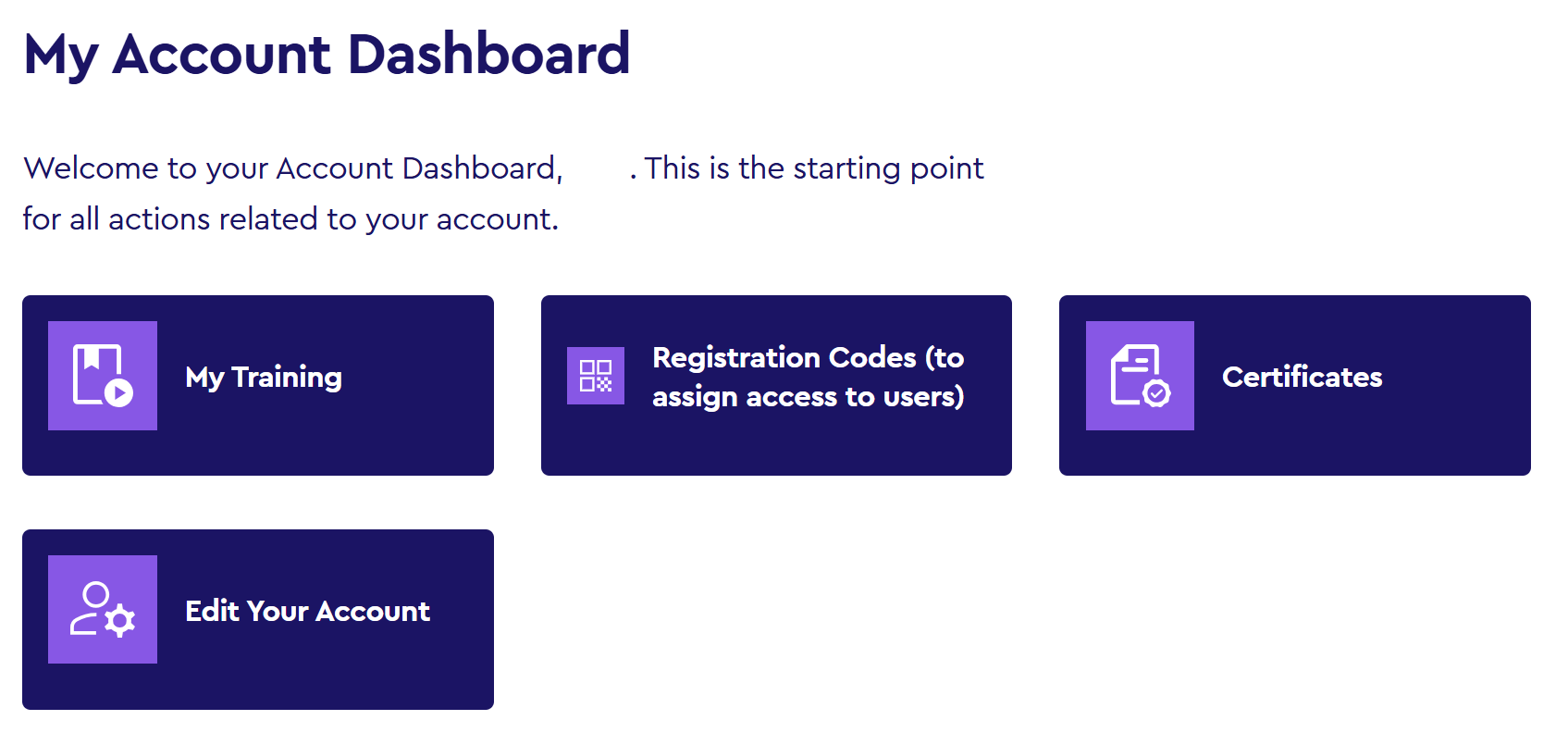Click the gear symbol on the account icon
This screenshot has height=745, width=1568.
tap(120, 620)
